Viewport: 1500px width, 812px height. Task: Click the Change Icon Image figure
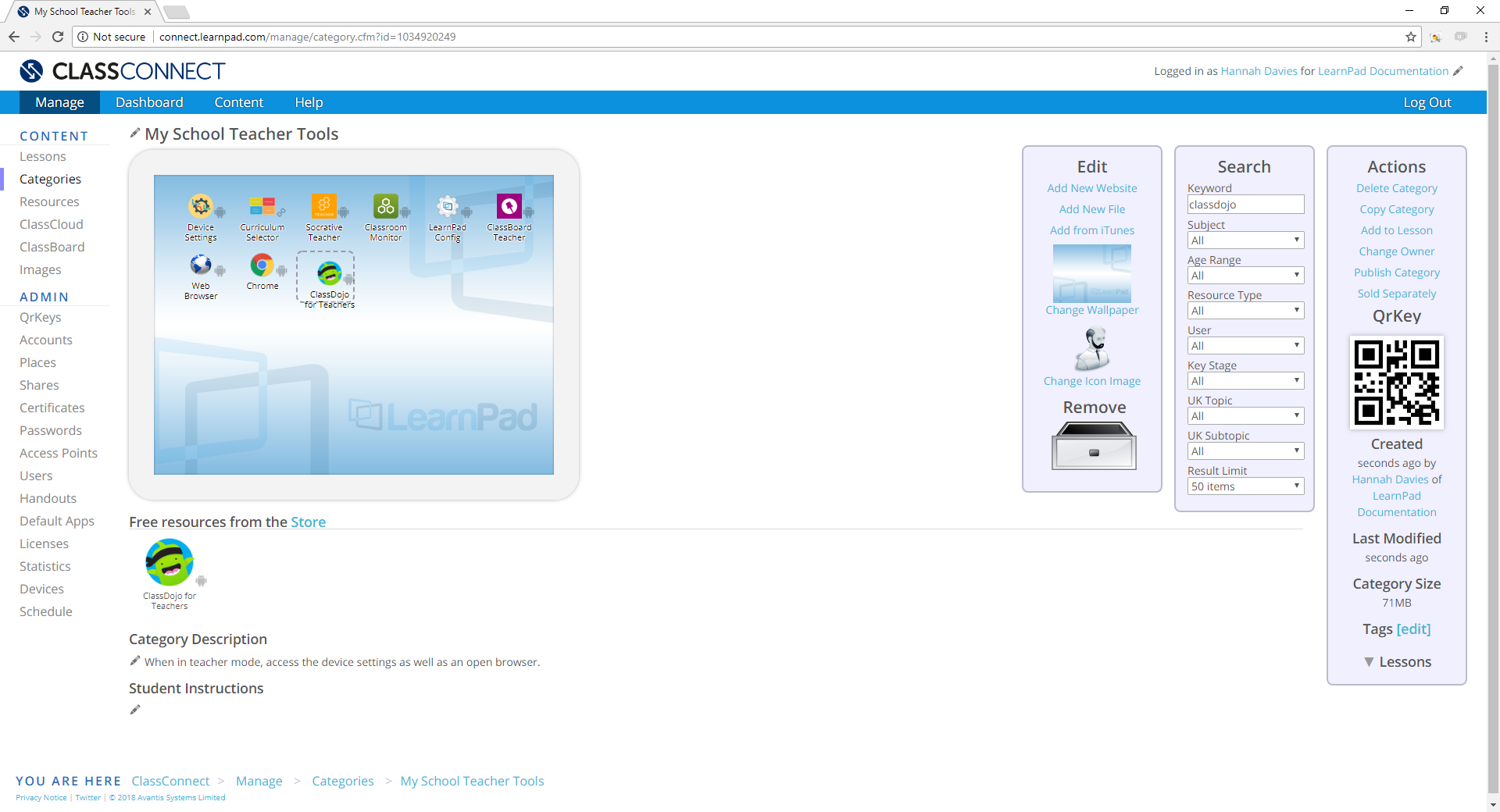pos(1092,348)
